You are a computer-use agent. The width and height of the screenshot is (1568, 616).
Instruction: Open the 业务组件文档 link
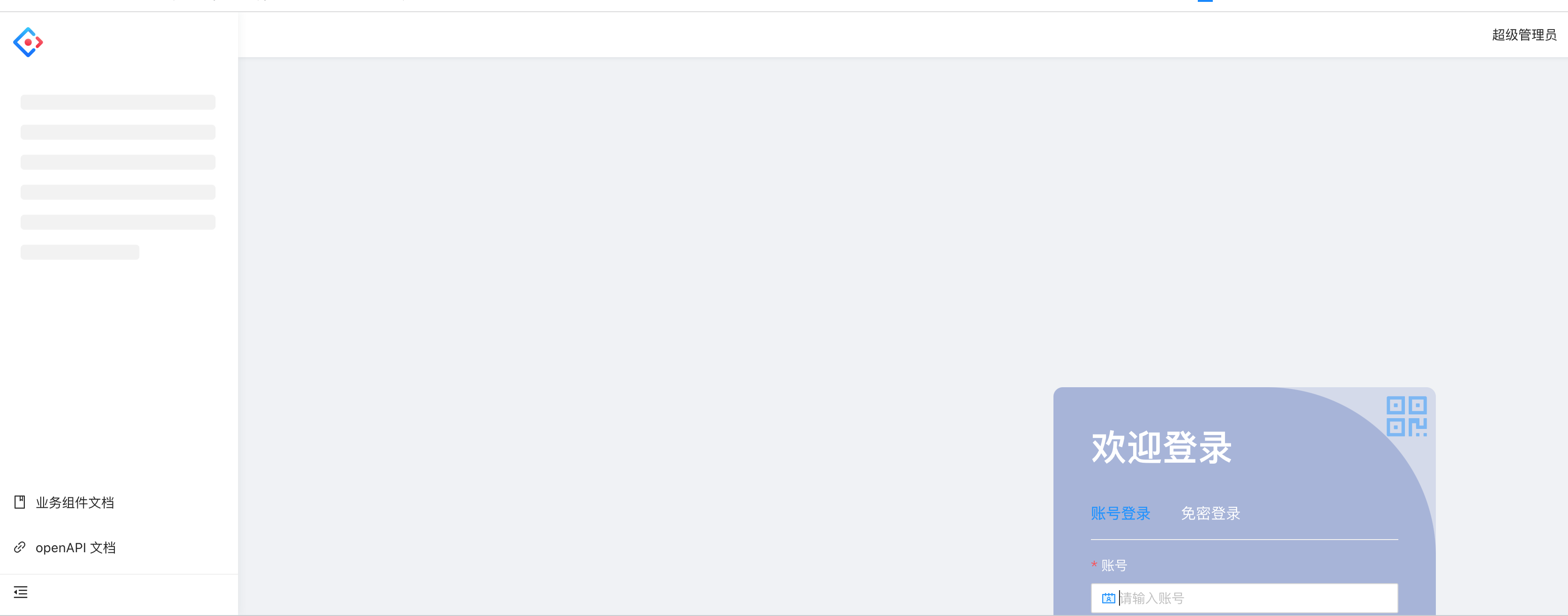point(75,502)
